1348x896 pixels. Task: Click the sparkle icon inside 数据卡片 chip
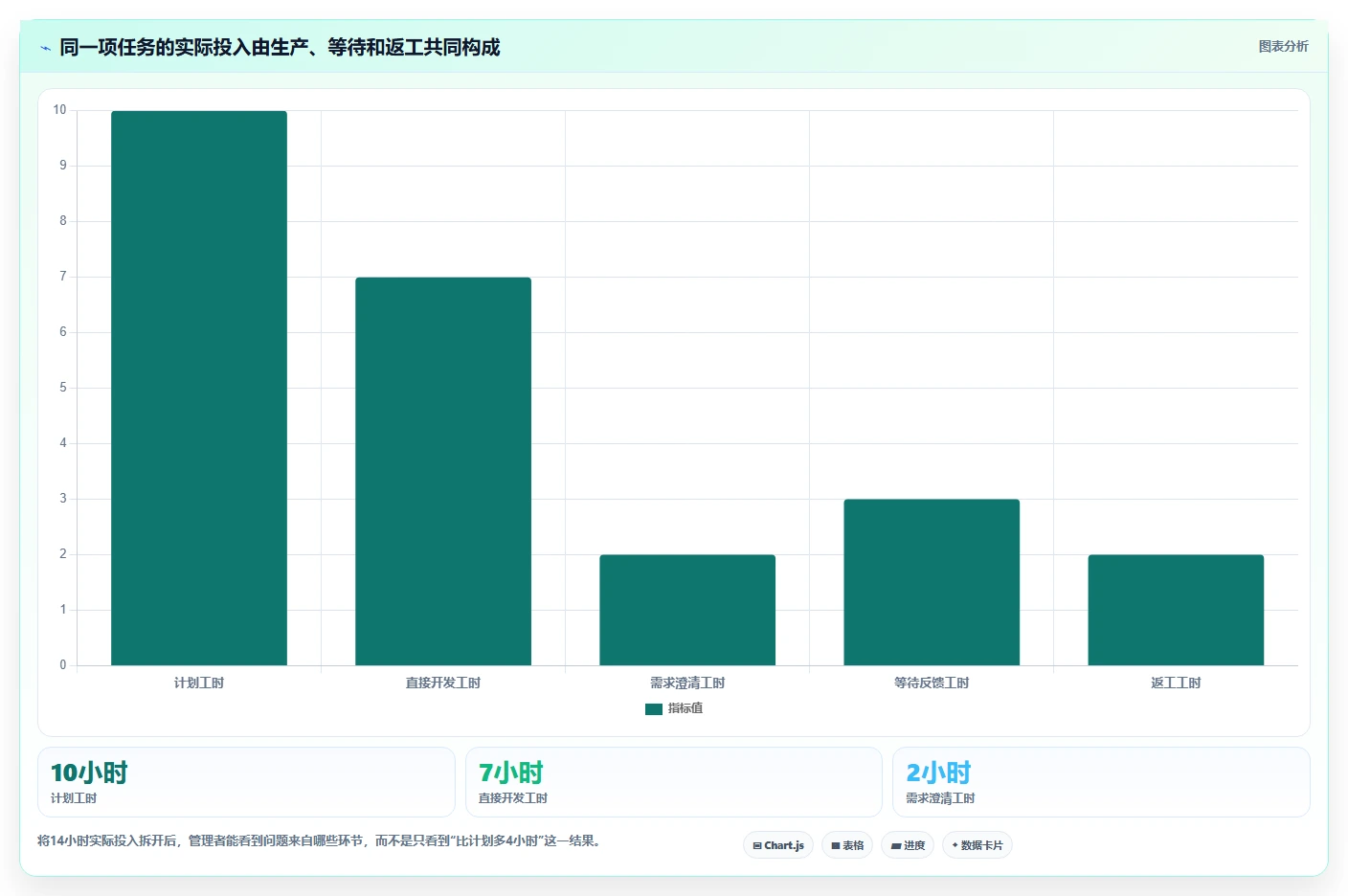pyautogui.click(x=955, y=845)
